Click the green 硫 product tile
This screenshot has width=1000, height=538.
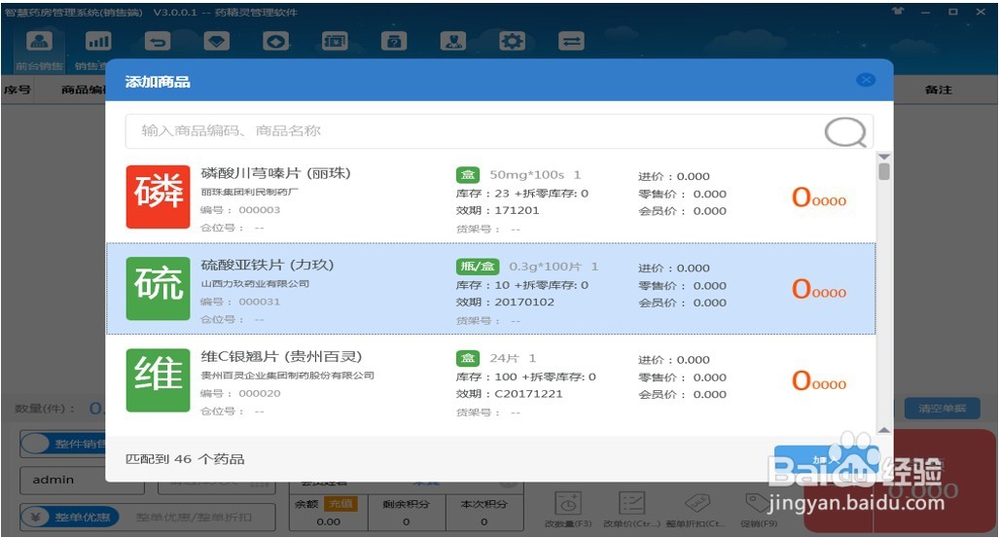[158, 288]
